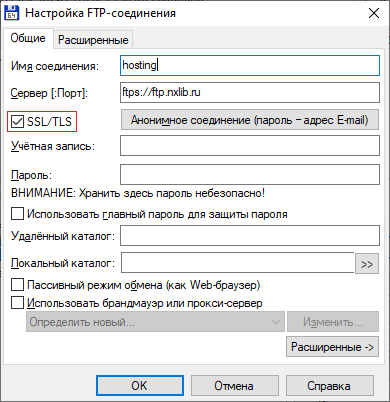Enable Использовать главный пароль для защиты пароля
This screenshot has height=402, width=390.
tap(17, 214)
